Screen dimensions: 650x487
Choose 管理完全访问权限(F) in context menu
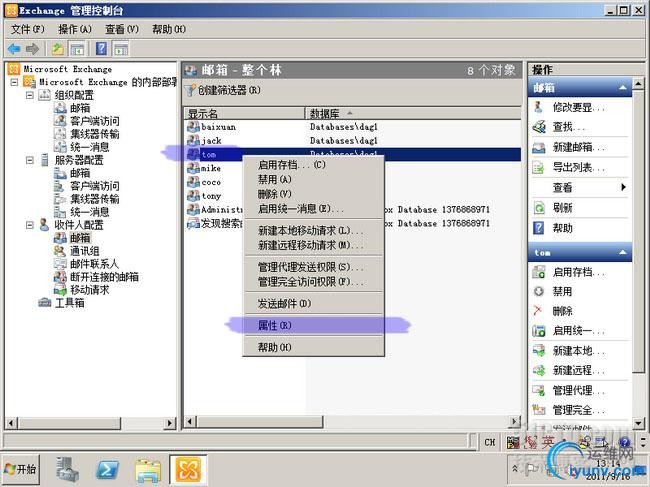pyautogui.click(x=313, y=282)
